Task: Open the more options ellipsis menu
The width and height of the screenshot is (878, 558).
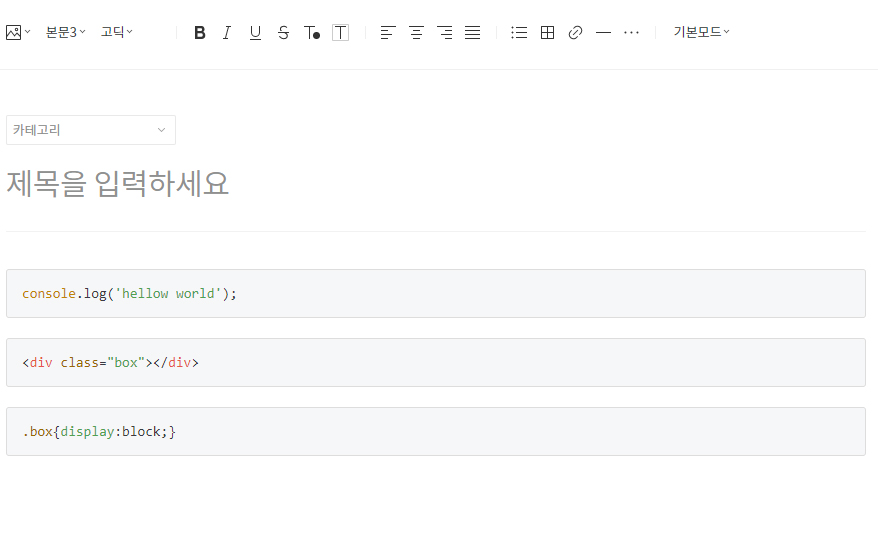Action: click(x=632, y=33)
